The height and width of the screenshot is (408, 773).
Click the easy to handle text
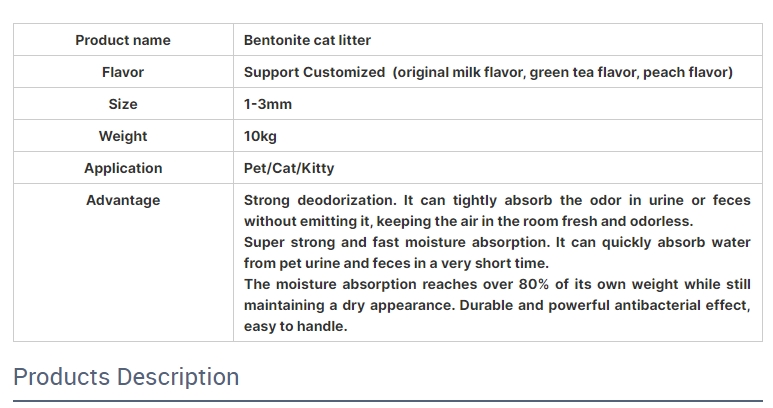[x=296, y=326]
